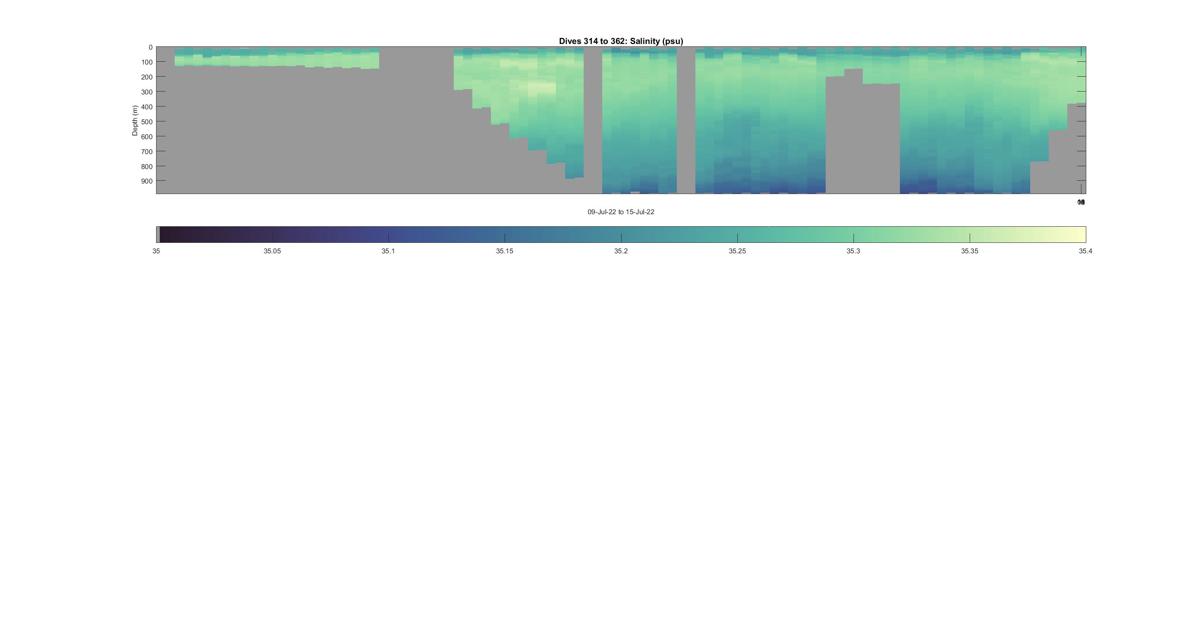Click the 35.4 label at the colorbar end
The width and height of the screenshot is (1200, 622).
coord(1085,252)
